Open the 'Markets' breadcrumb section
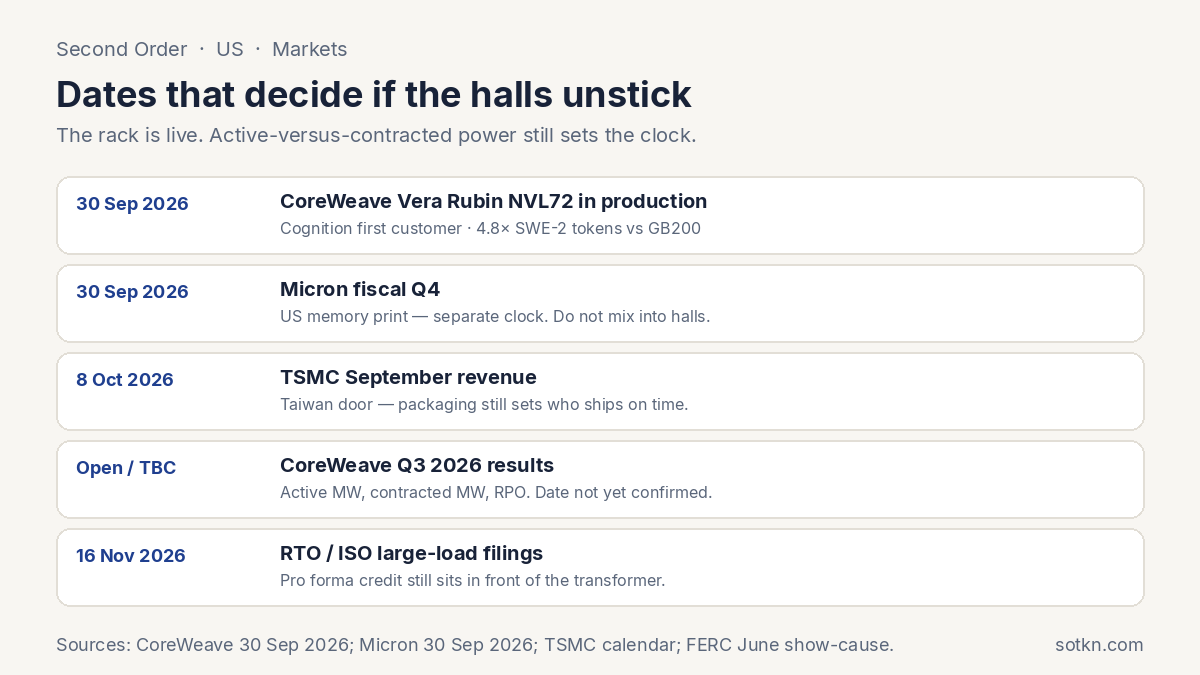The image size is (1200, 675). pyautogui.click(x=310, y=49)
